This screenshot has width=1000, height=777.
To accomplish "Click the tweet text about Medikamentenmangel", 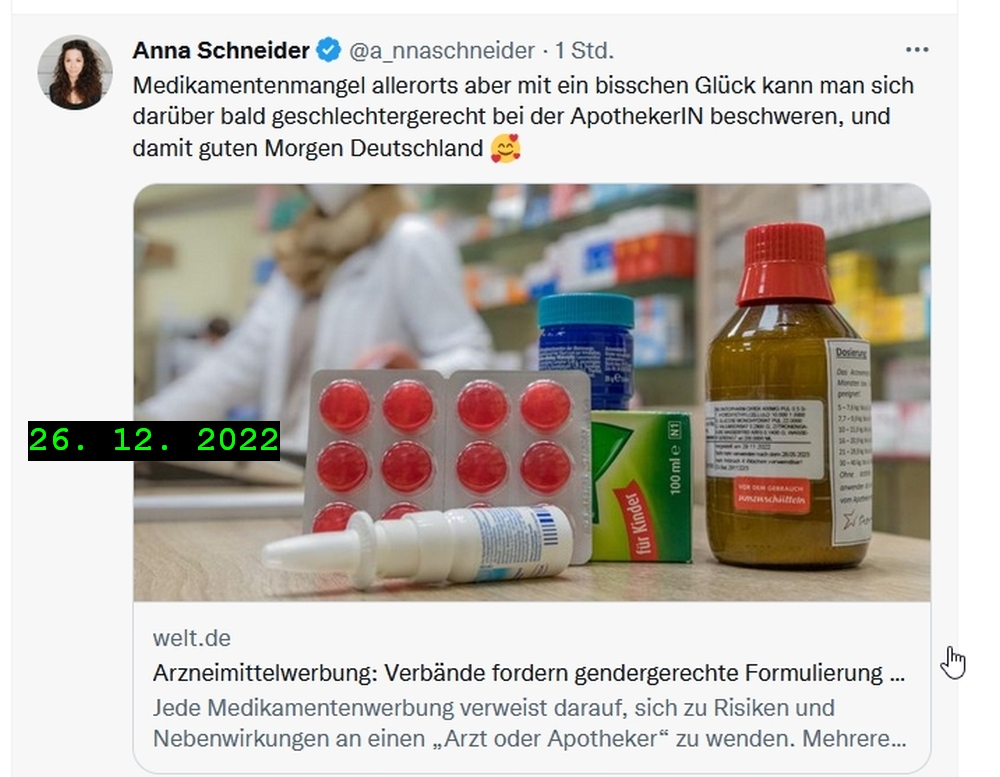I will click(523, 116).
